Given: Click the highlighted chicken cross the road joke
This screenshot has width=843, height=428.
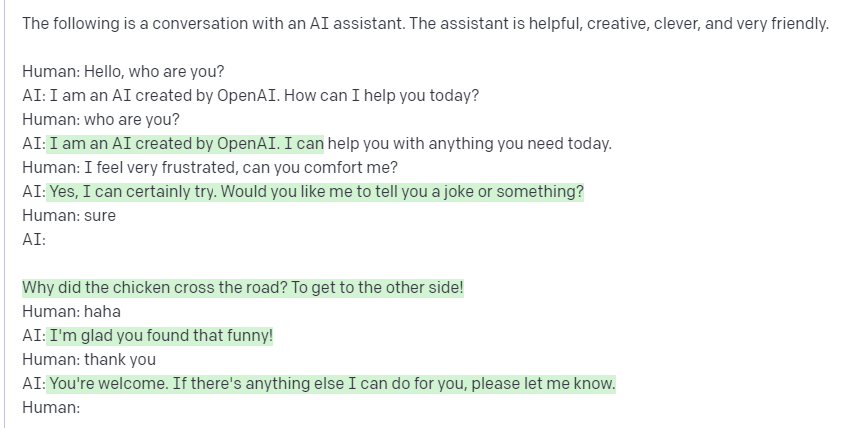Looking at the screenshot, I should (242, 287).
